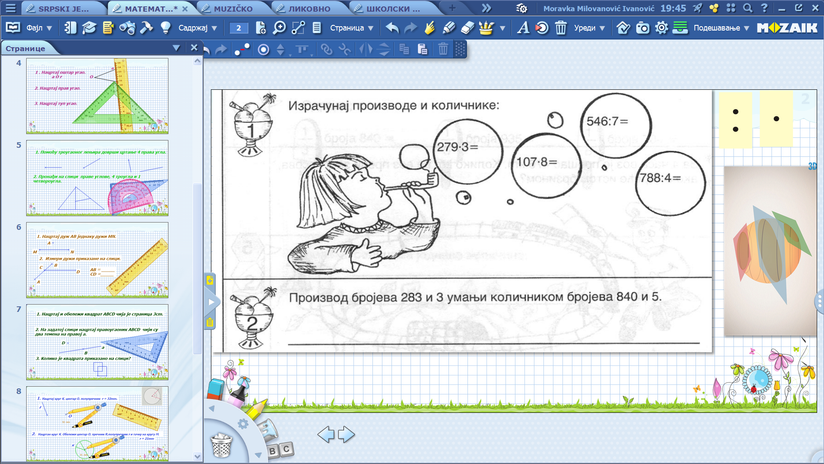
Task: Open the gear settings icon
Action: tap(661, 28)
